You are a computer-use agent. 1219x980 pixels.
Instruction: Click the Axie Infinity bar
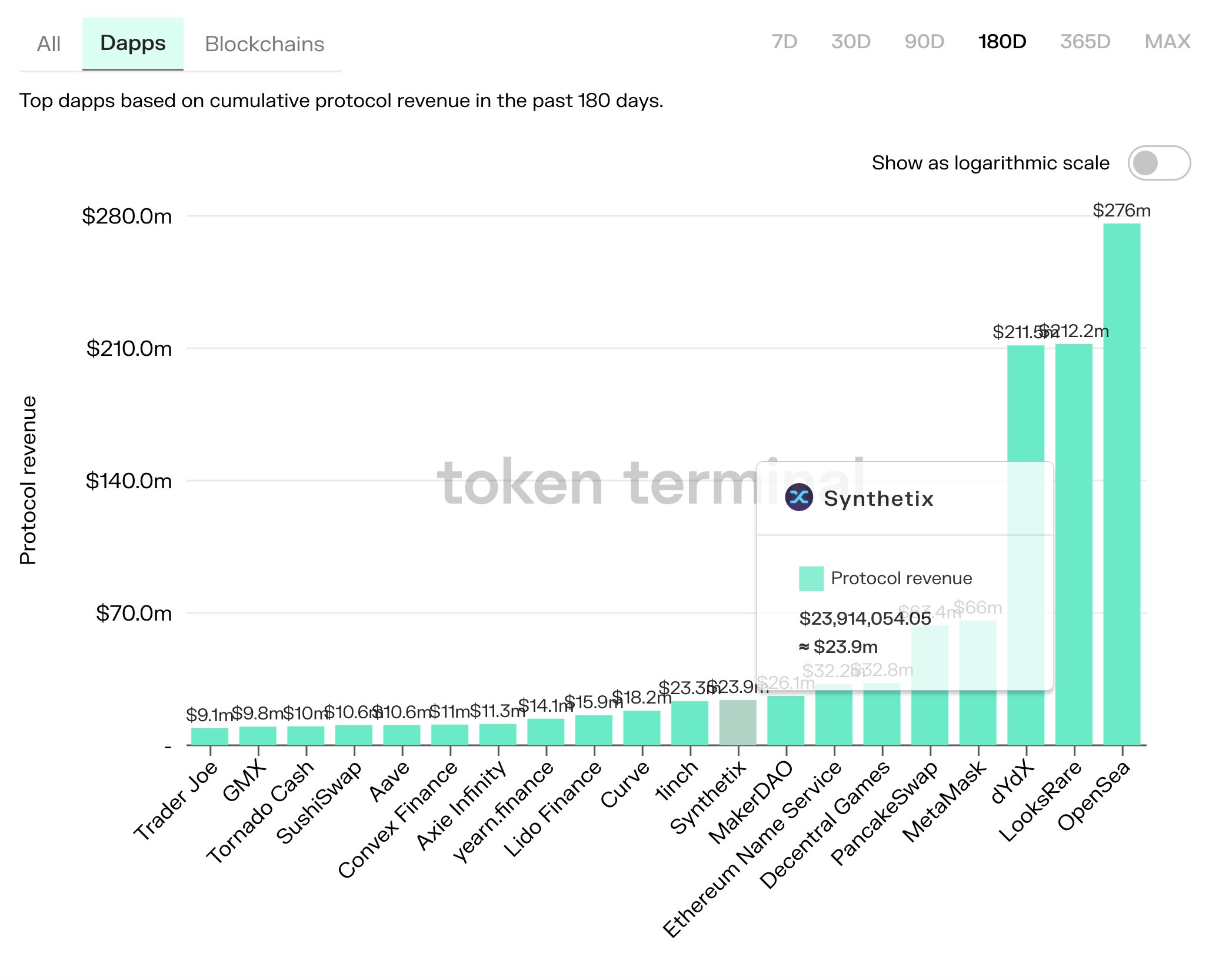(x=498, y=735)
